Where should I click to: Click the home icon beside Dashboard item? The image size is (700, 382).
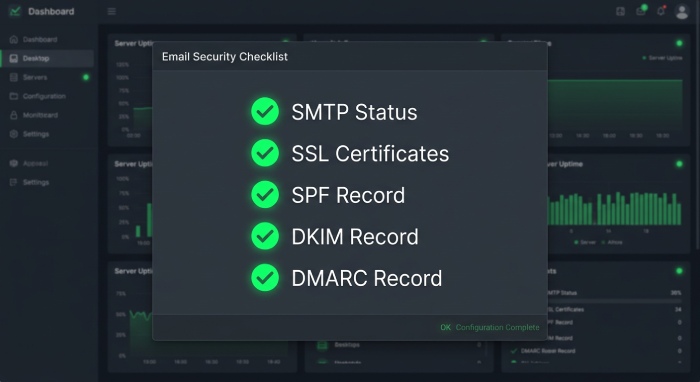point(14,39)
